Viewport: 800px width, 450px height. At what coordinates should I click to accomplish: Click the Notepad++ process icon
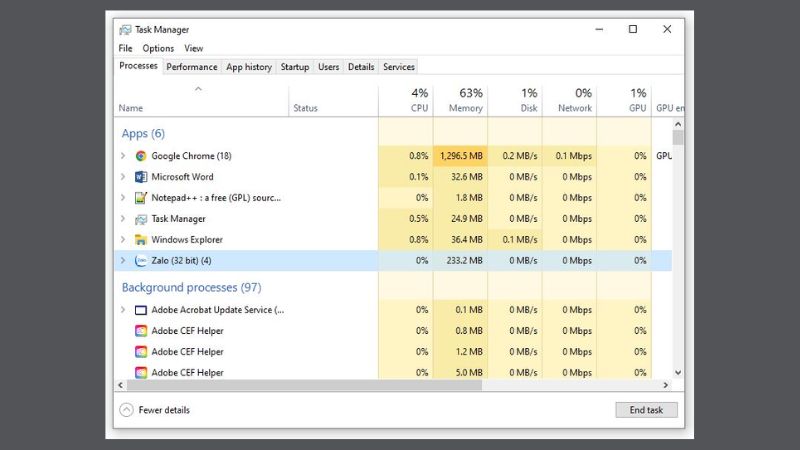pyautogui.click(x=141, y=198)
